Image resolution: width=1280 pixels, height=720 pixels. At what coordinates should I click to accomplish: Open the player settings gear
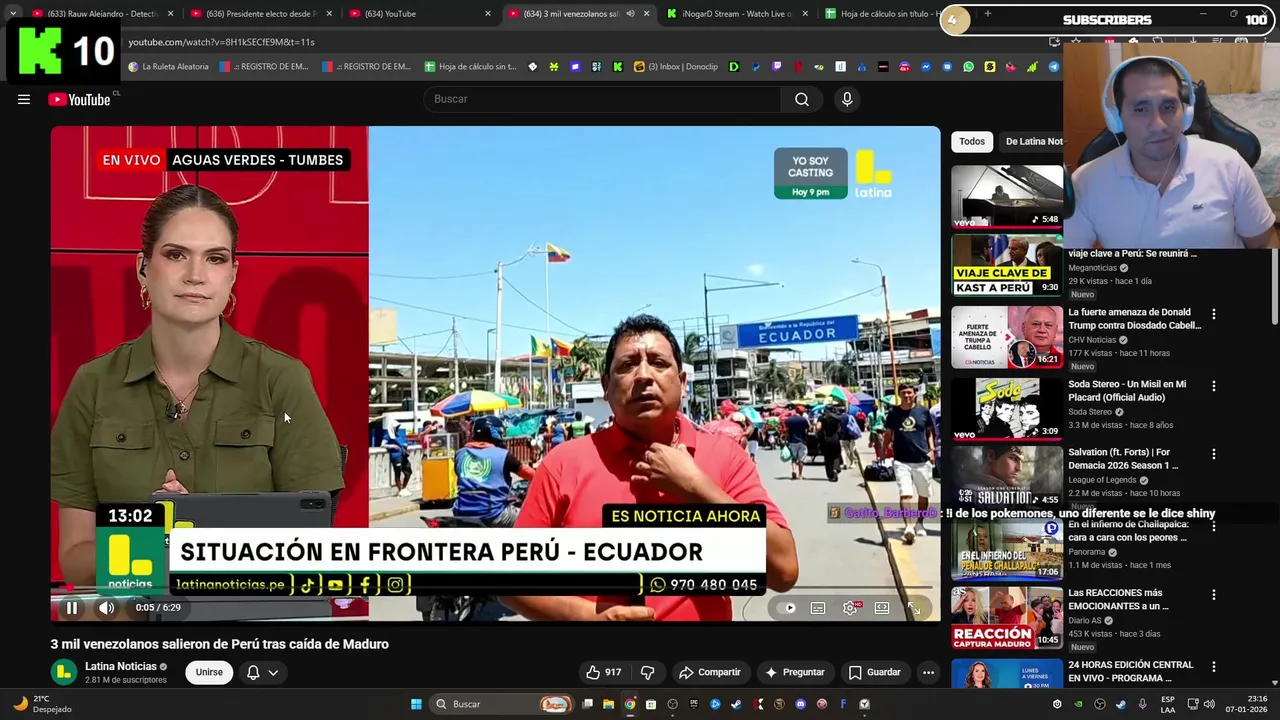(850, 607)
